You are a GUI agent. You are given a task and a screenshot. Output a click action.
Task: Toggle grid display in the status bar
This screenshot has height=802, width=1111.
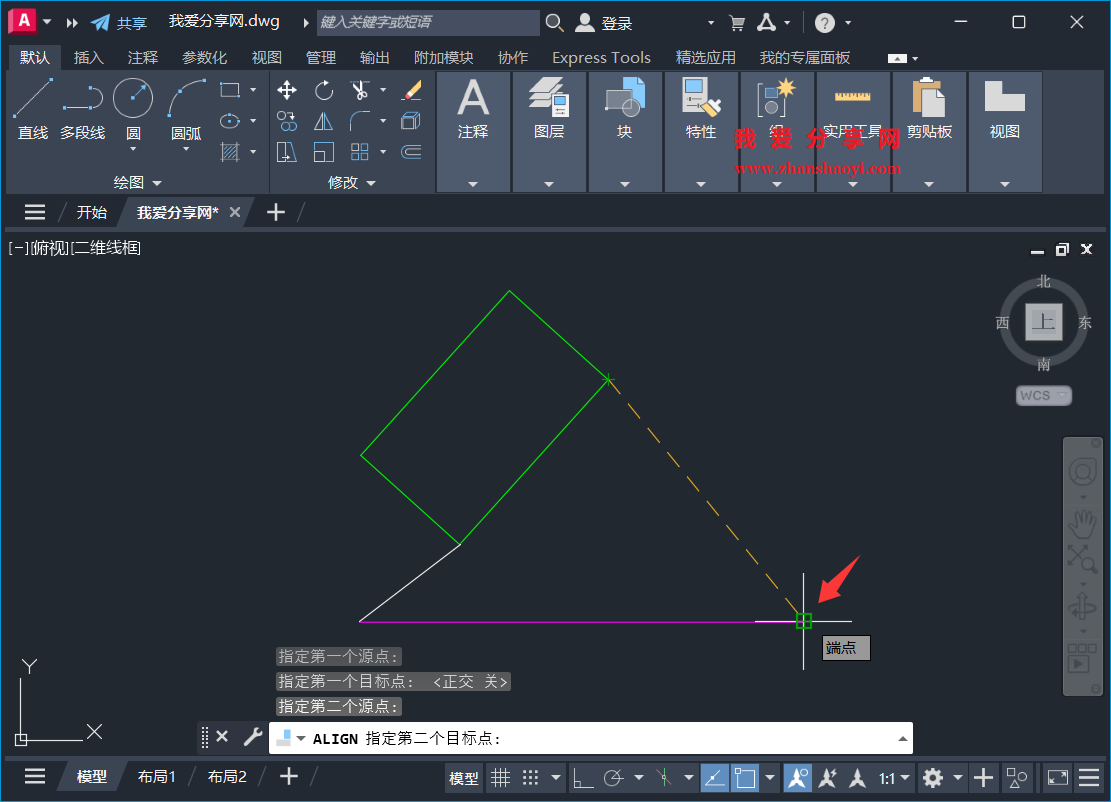[500, 778]
